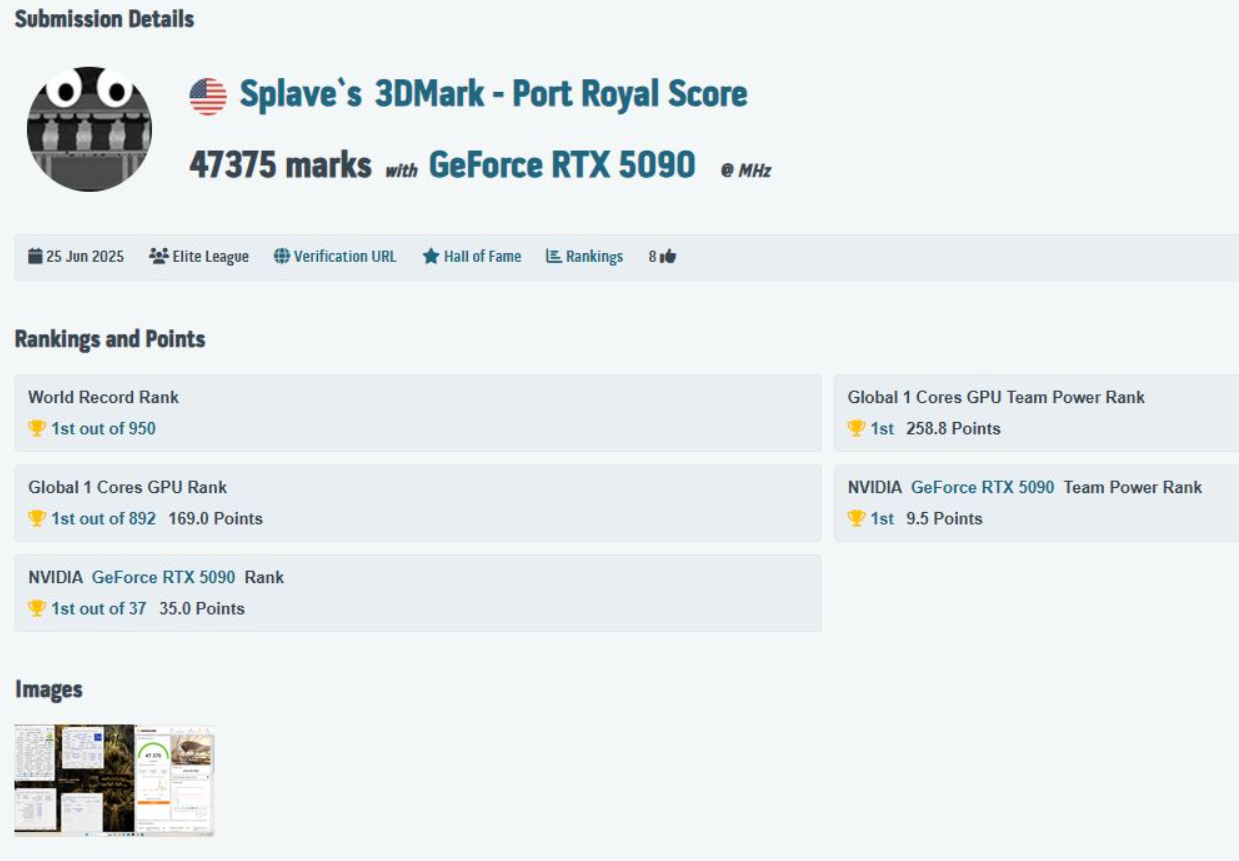Open 1st link beside 258.8 Points
This screenshot has height=861, width=1239.
[882, 428]
